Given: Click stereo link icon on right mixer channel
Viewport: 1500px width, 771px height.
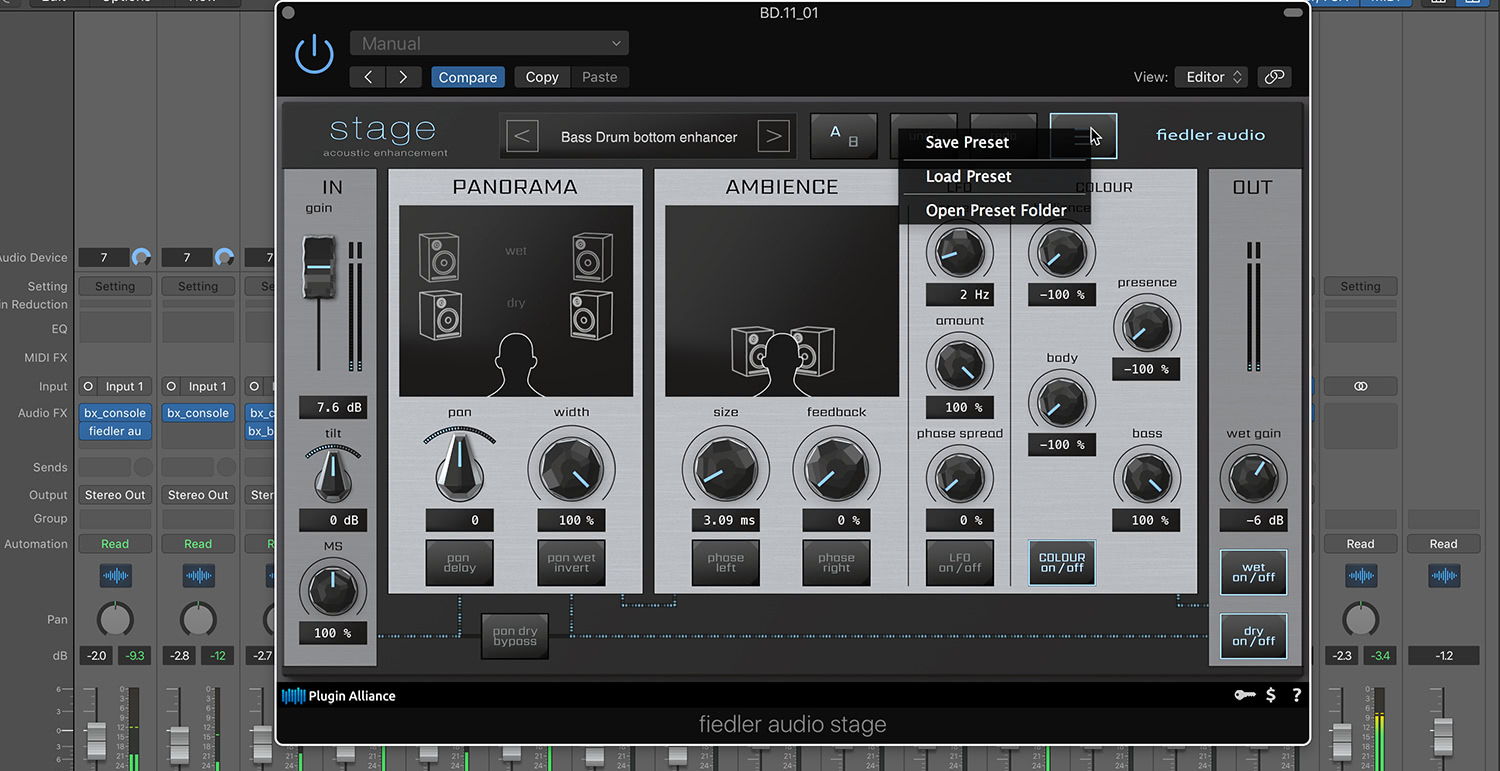Looking at the screenshot, I should click(x=1360, y=386).
